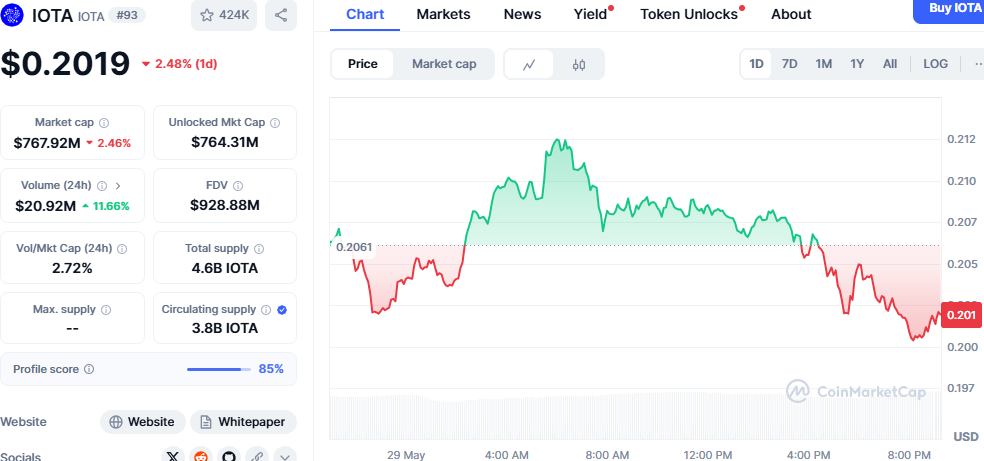Viewport: 984px width, 461px height.
Task: Toggle LOG scale on chart
Action: (x=936, y=64)
